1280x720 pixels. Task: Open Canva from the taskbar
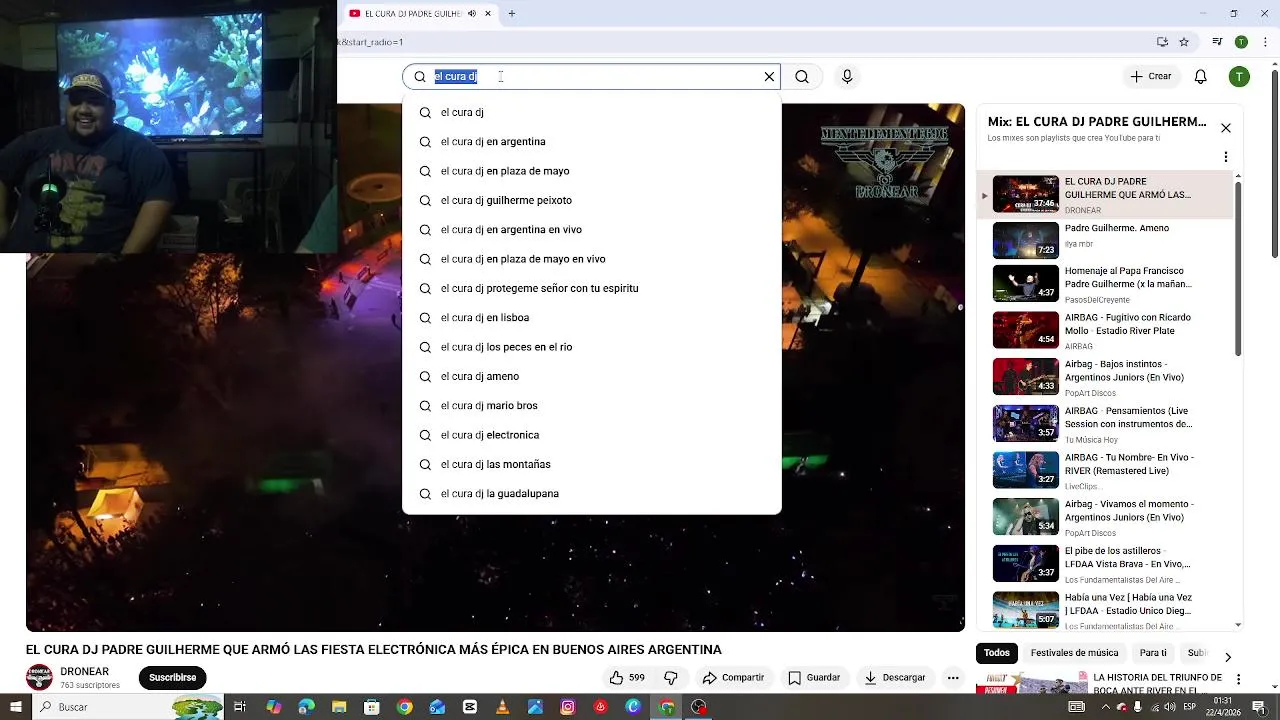pyautogui.click(x=633, y=707)
